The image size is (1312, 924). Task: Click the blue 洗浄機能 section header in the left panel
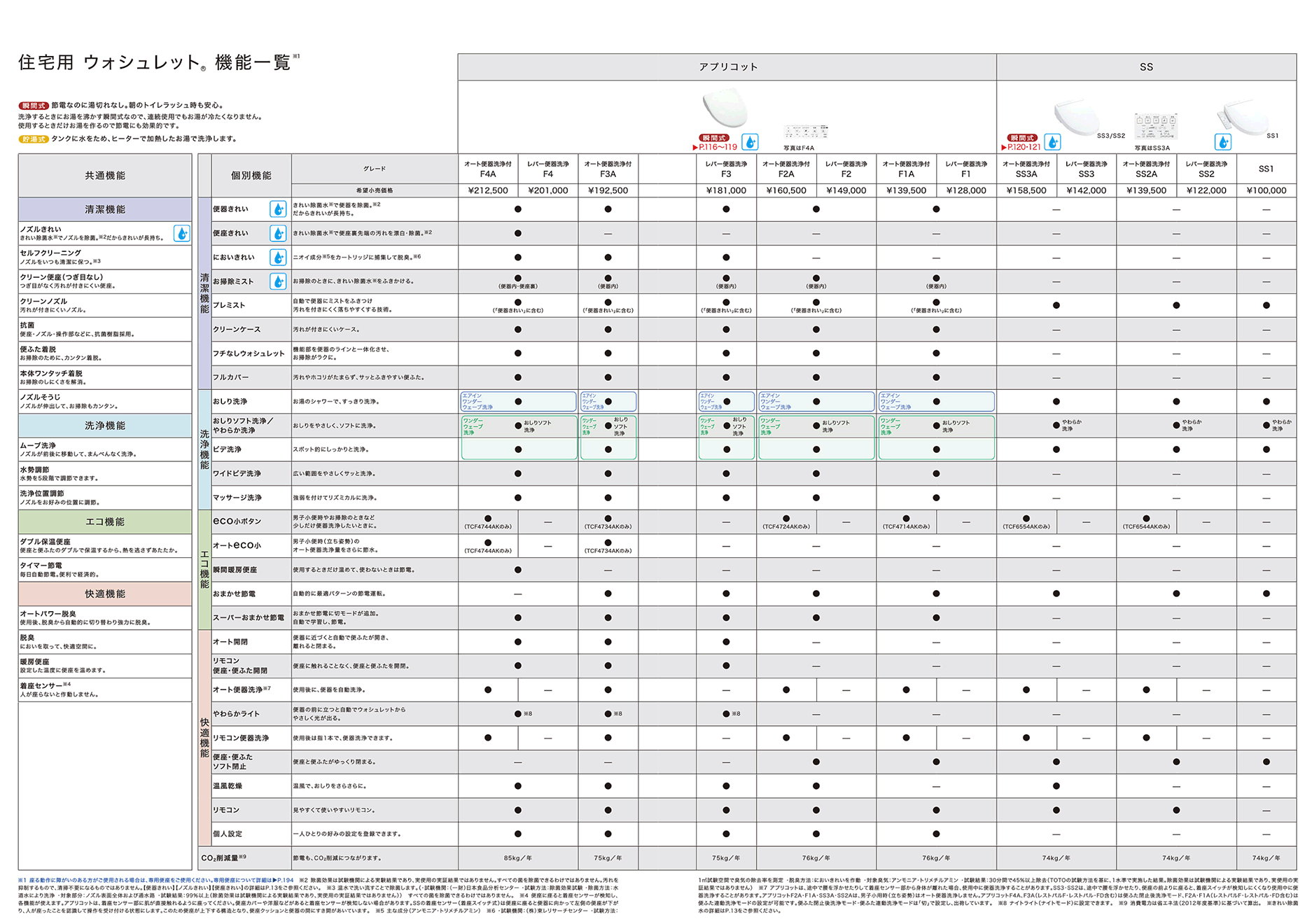105,425
